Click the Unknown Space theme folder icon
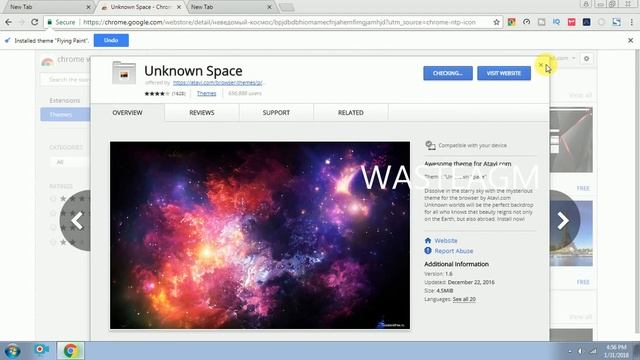Screen dimensions: 640x360 pyautogui.click(x=124, y=73)
